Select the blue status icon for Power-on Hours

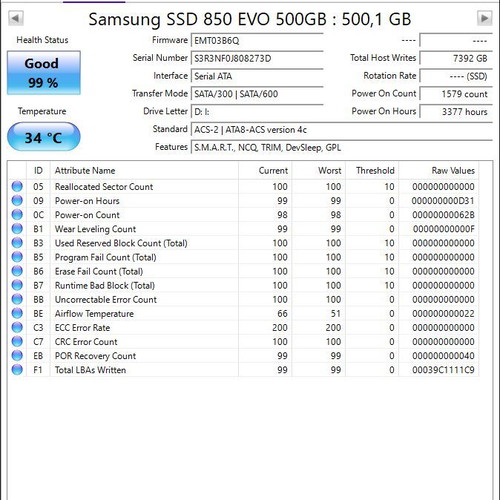[x=17, y=200]
